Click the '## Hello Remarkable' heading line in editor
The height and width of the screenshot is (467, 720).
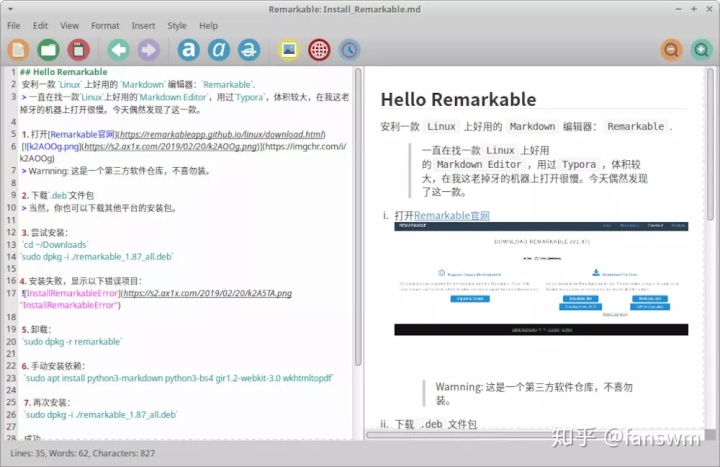point(63,72)
